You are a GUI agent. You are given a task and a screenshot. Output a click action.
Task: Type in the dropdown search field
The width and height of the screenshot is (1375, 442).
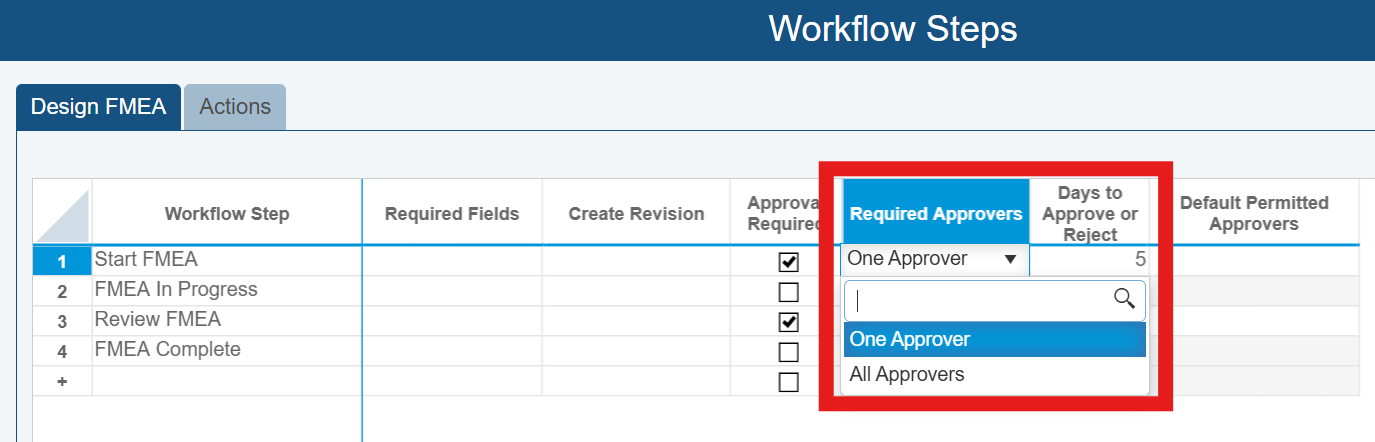(x=980, y=300)
